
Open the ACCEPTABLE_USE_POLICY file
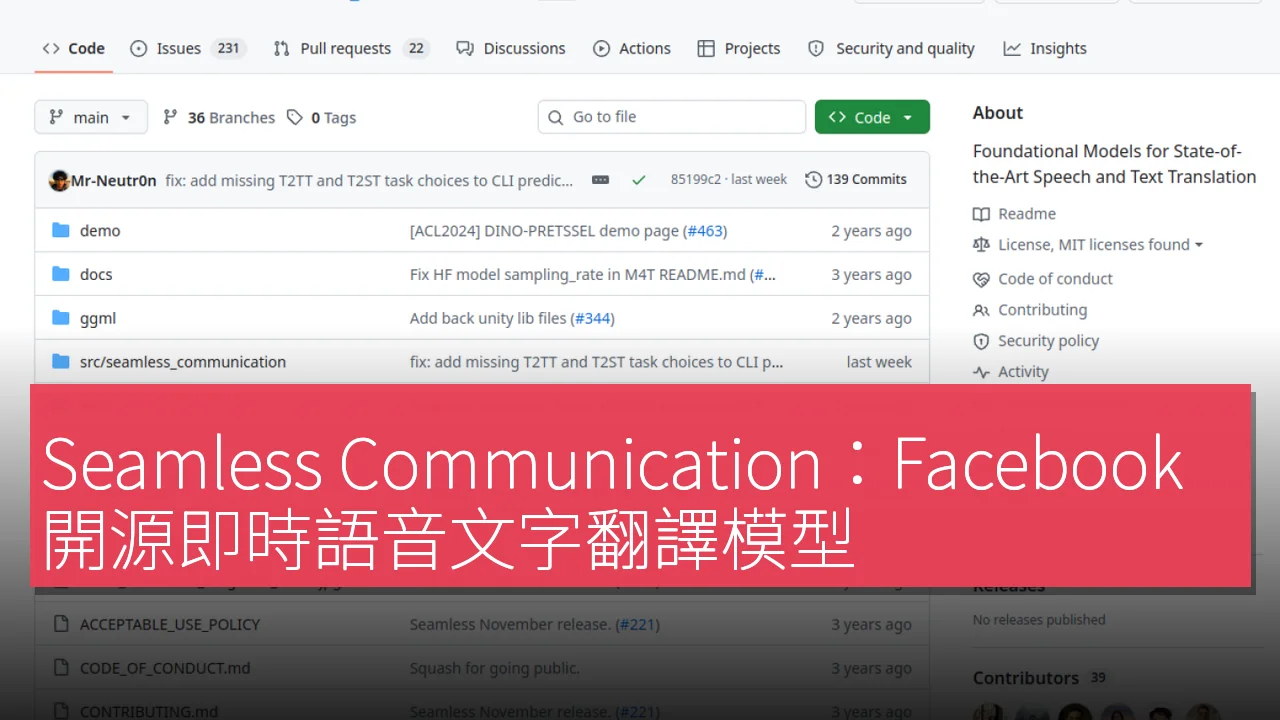[x=170, y=624]
